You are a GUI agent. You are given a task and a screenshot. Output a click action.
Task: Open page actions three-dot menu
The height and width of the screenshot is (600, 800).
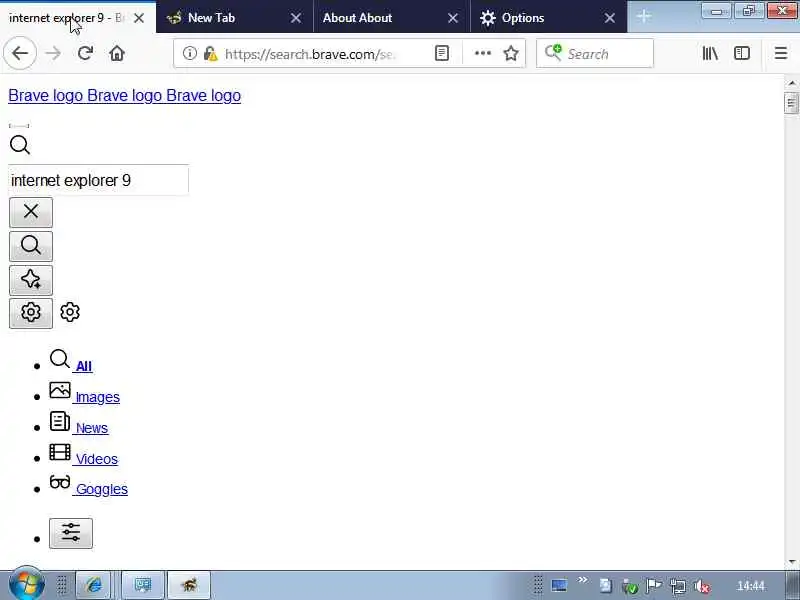[483, 53]
